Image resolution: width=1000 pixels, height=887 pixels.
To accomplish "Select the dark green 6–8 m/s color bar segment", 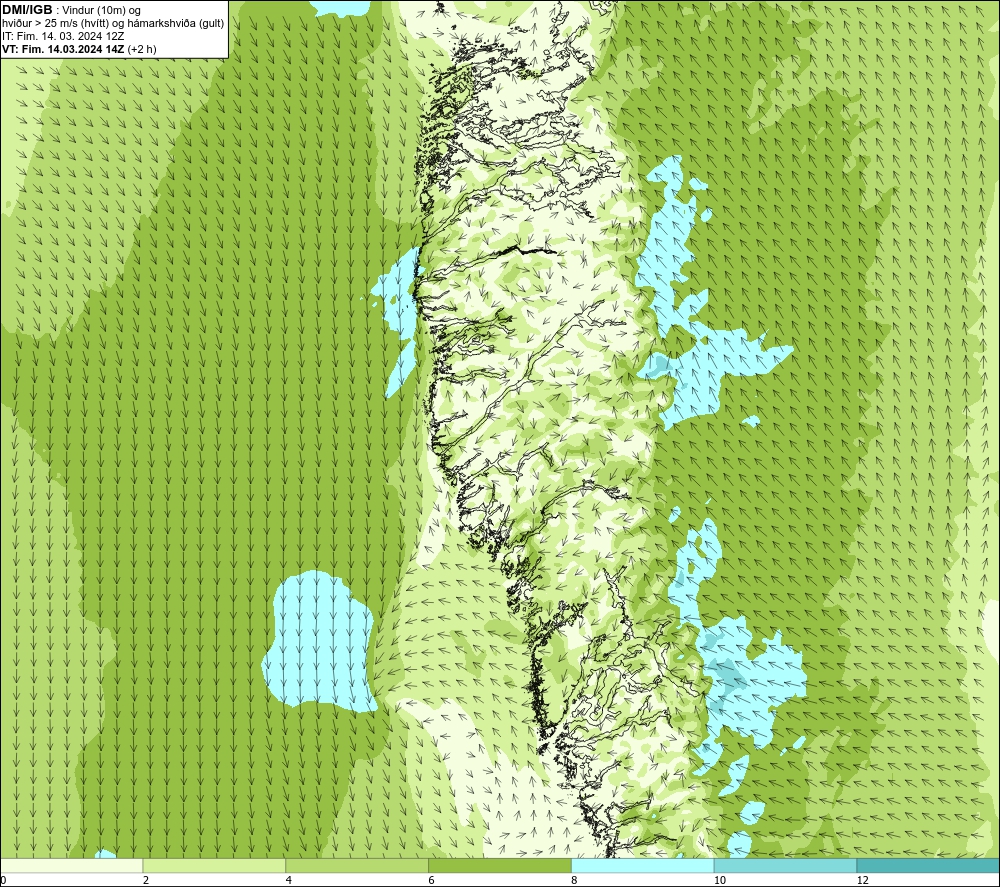I will [x=500, y=865].
